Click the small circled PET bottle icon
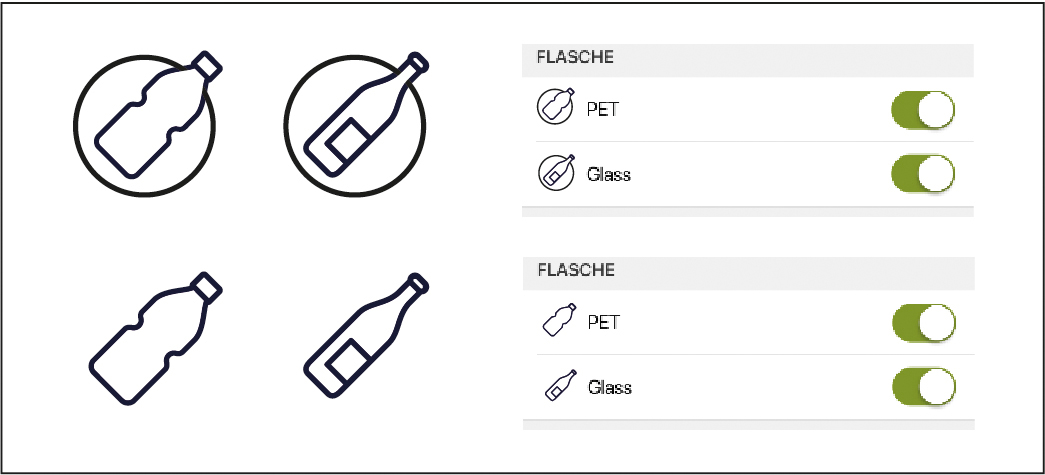This screenshot has height=475, width=1045. tap(556, 107)
